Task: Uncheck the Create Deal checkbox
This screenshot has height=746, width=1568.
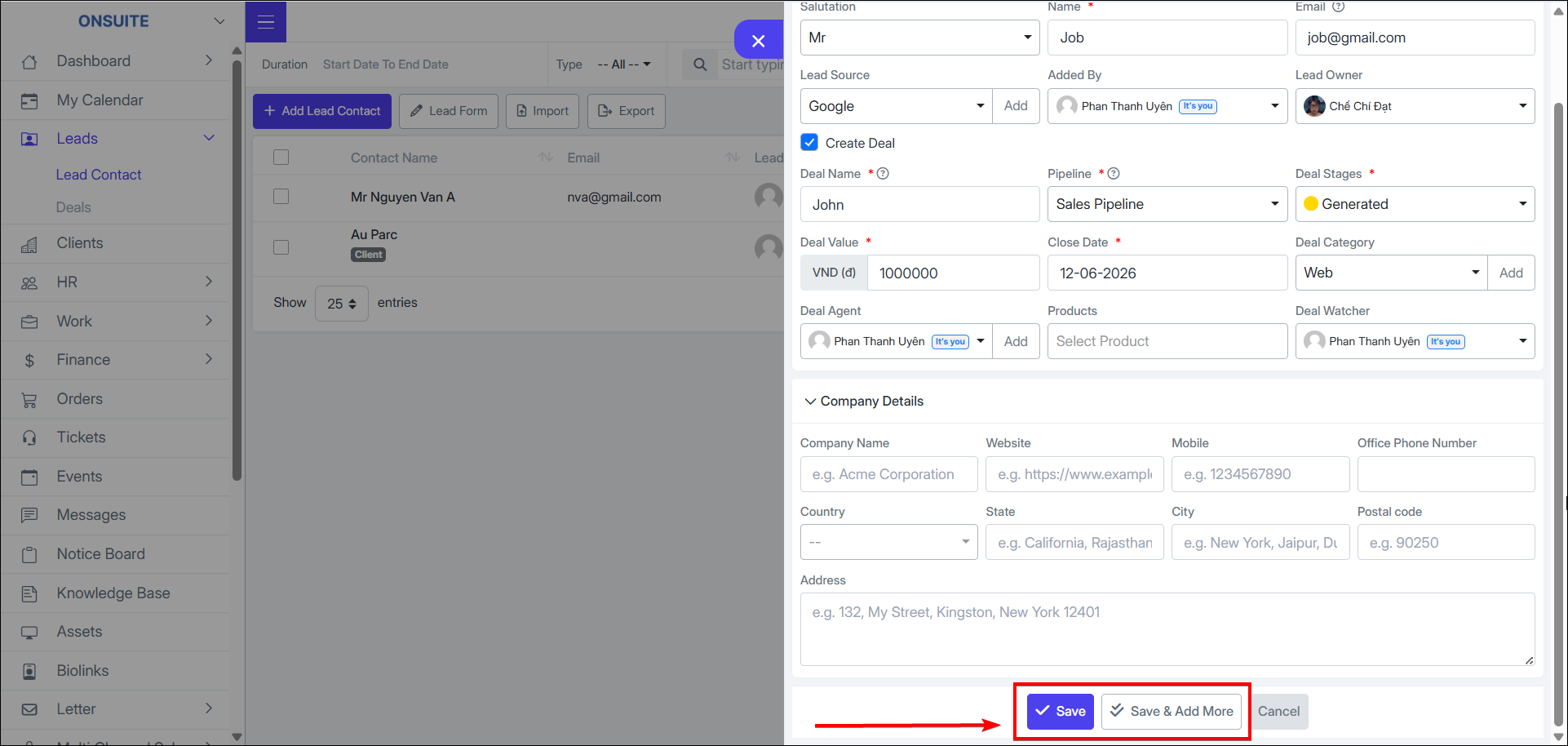Action: [809, 143]
